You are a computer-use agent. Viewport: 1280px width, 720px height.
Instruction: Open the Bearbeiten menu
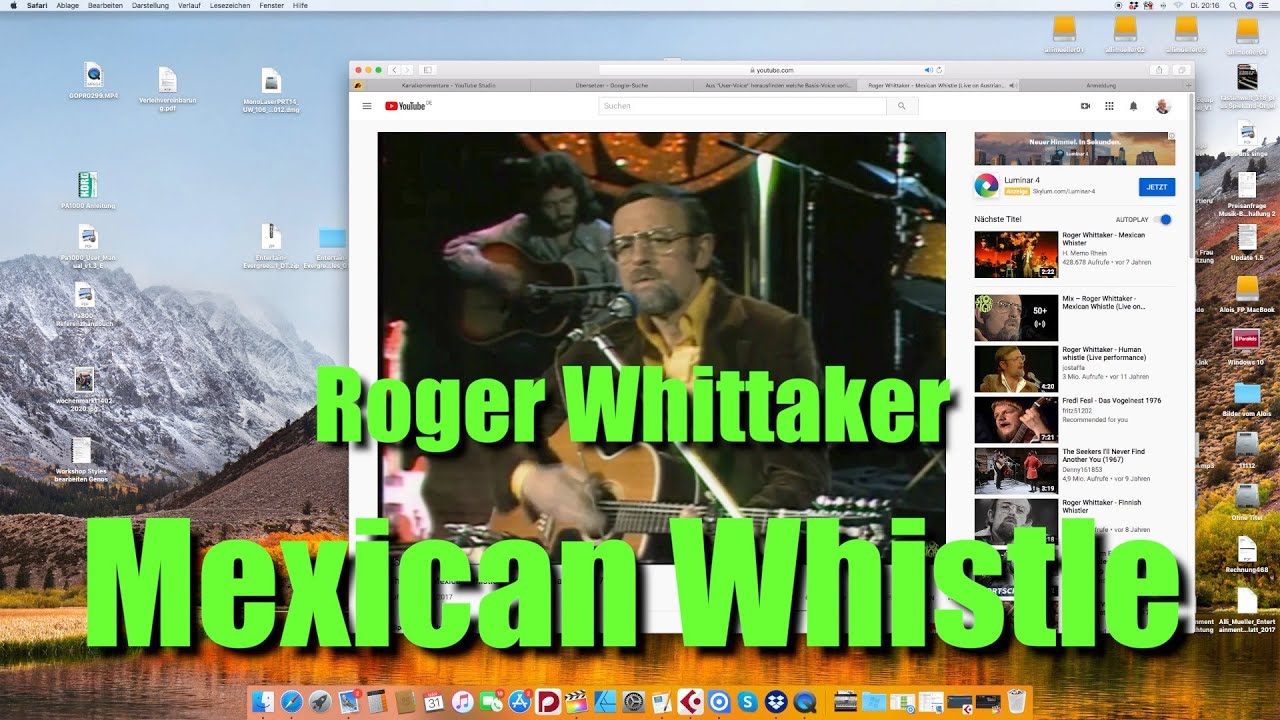click(106, 5)
